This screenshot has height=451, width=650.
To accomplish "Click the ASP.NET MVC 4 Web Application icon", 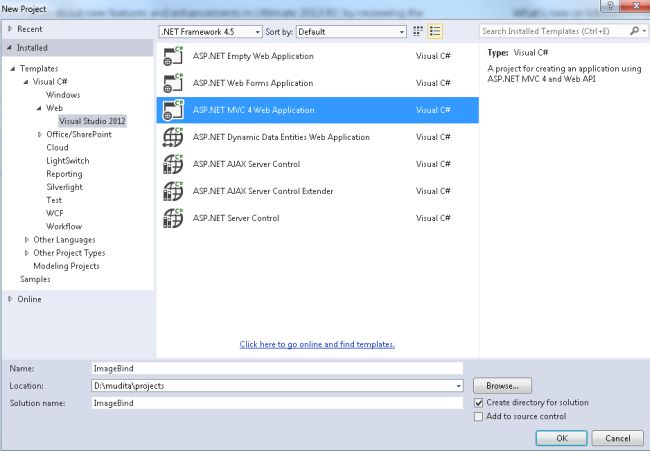I will tap(173, 110).
